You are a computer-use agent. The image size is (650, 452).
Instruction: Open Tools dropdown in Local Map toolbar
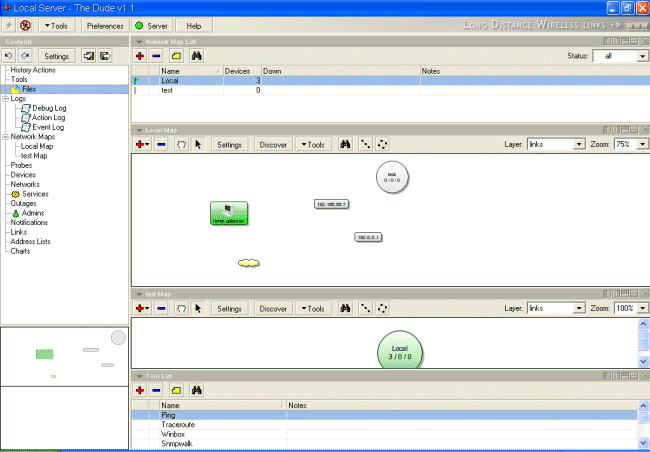(x=313, y=144)
